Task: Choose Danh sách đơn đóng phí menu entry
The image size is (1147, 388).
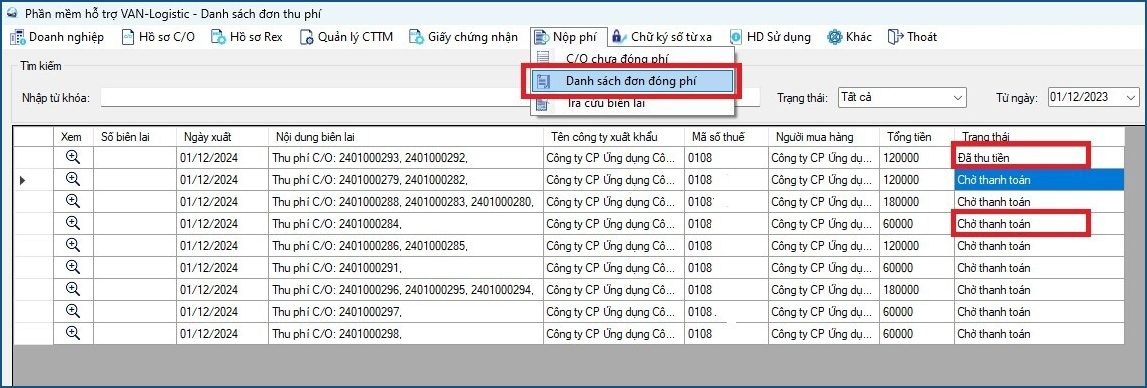Action: 632,81
